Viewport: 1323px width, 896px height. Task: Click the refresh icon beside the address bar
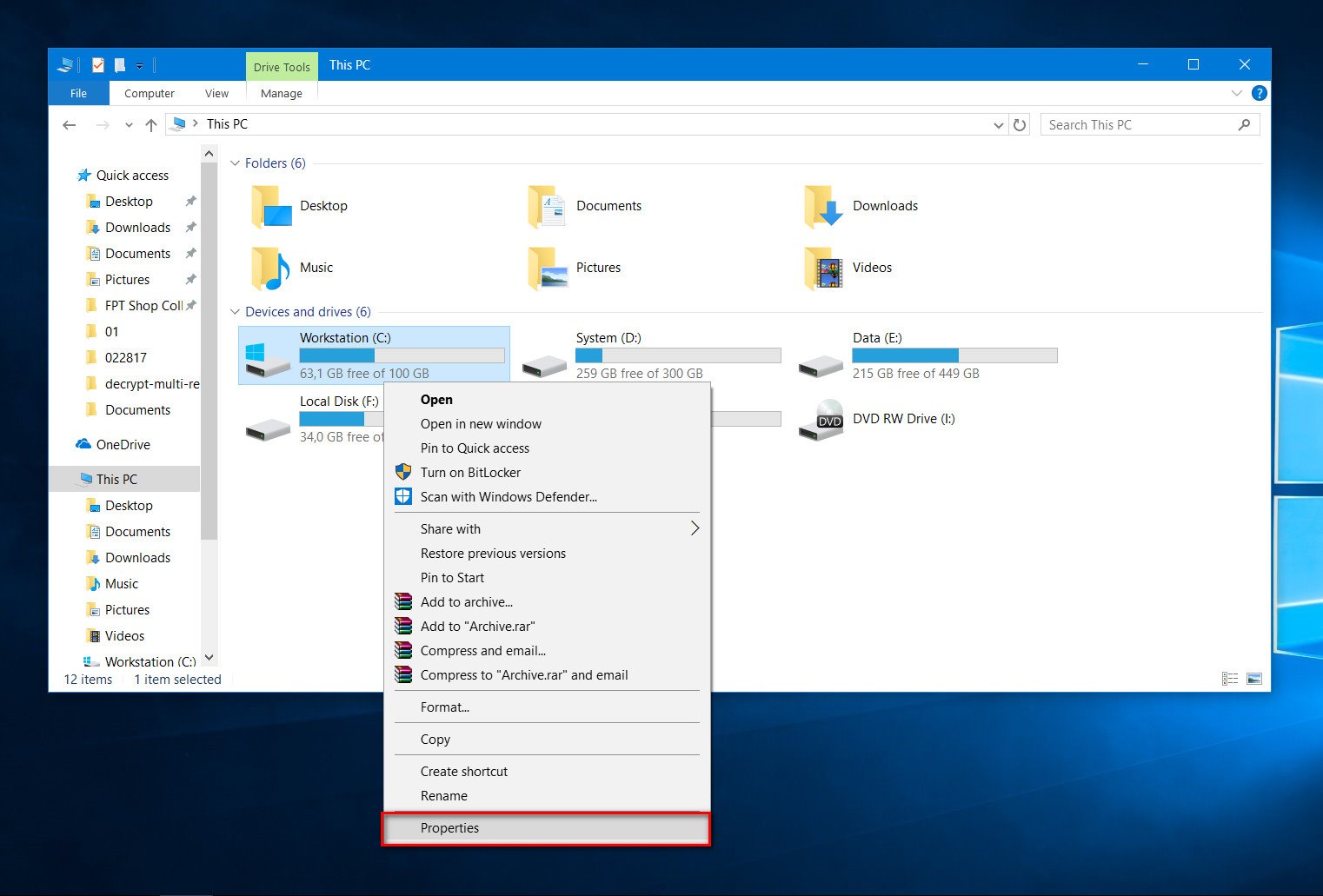[x=1019, y=124]
